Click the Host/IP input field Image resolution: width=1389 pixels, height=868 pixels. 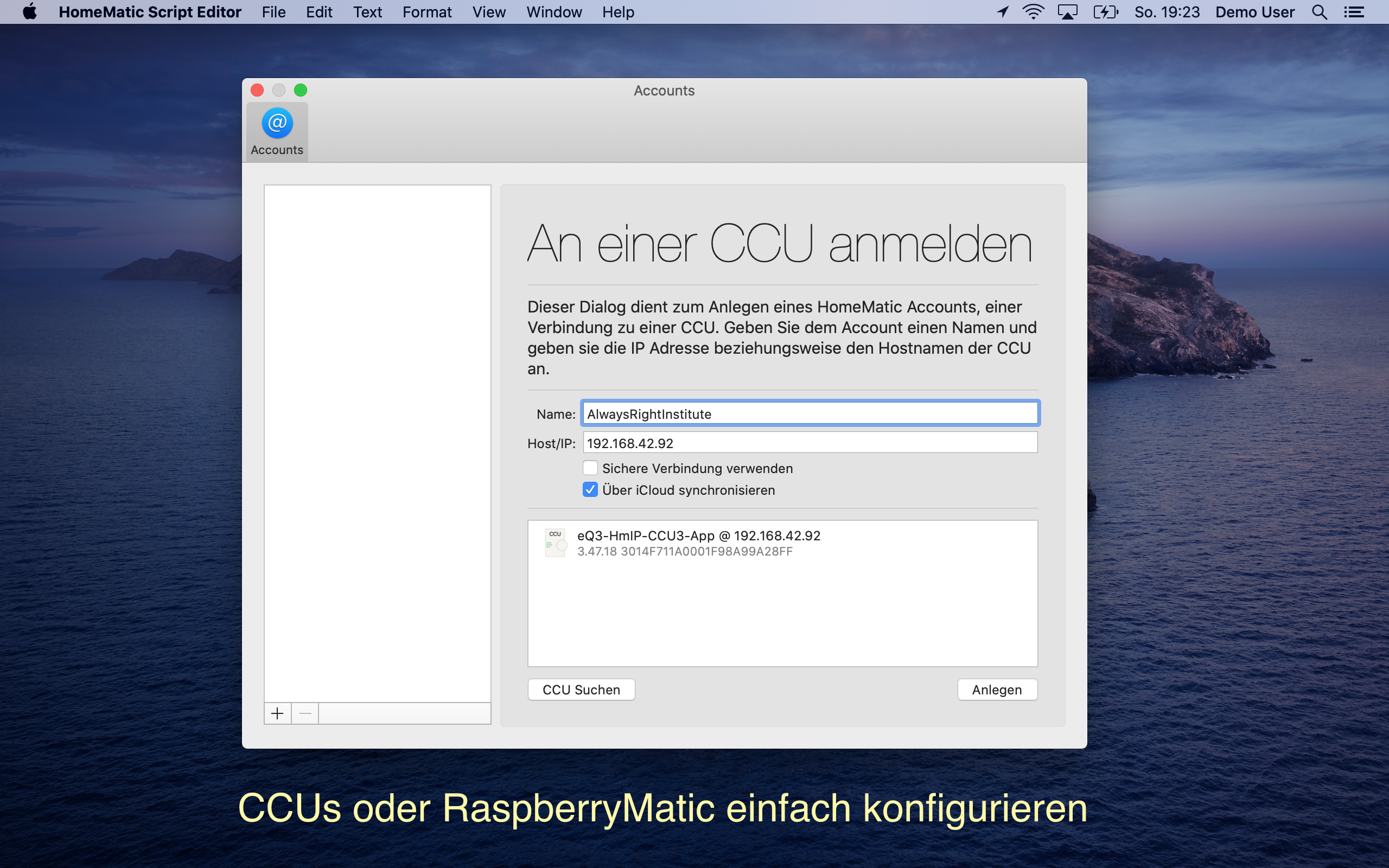click(x=810, y=443)
